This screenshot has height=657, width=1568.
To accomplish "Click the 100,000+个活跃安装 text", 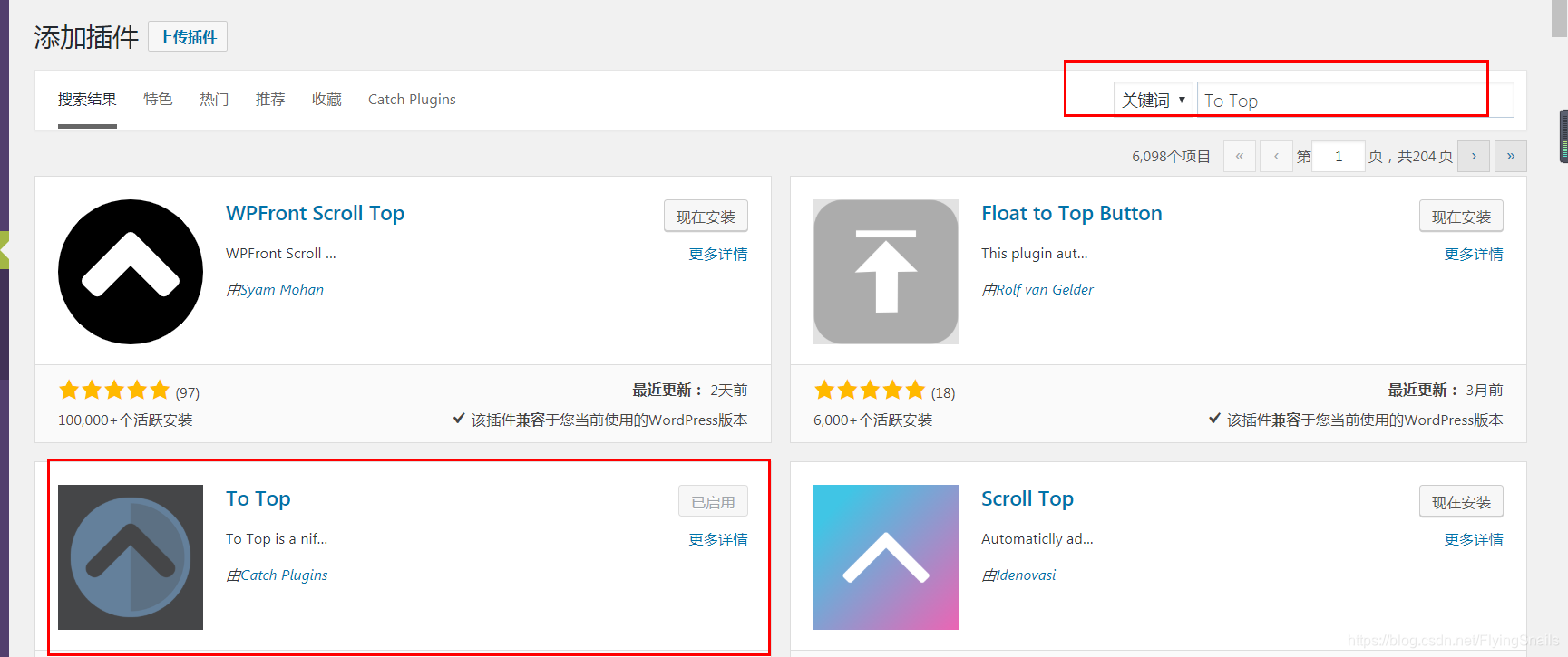I will [125, 420].
